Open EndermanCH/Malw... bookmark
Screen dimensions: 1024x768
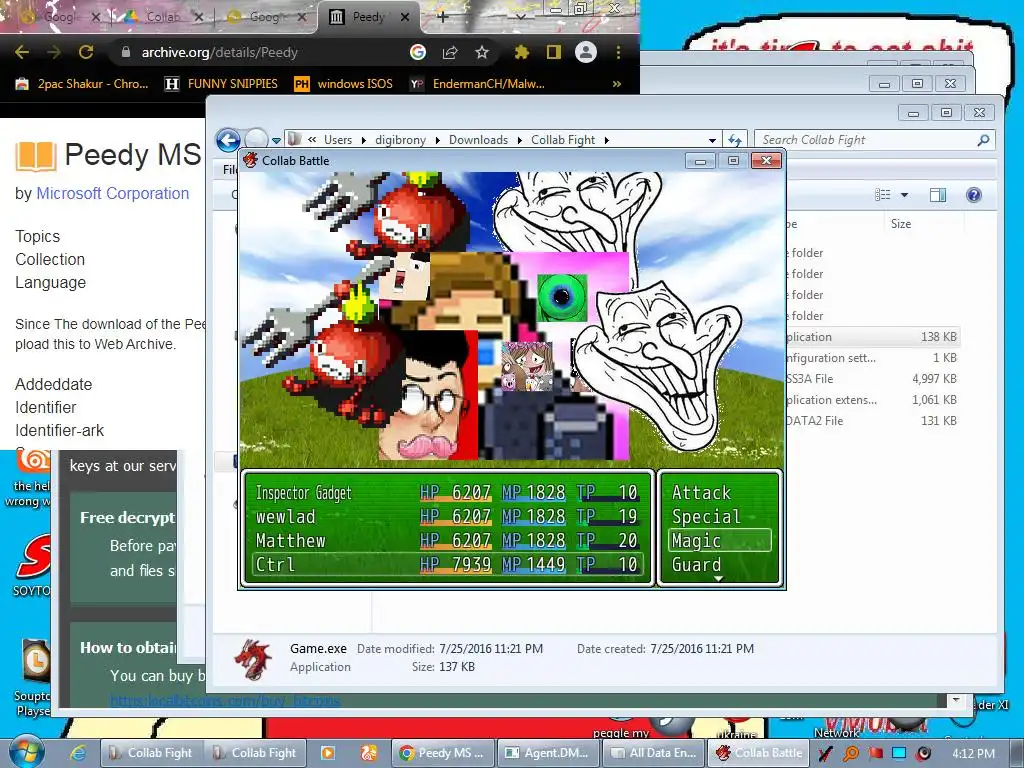477,84
